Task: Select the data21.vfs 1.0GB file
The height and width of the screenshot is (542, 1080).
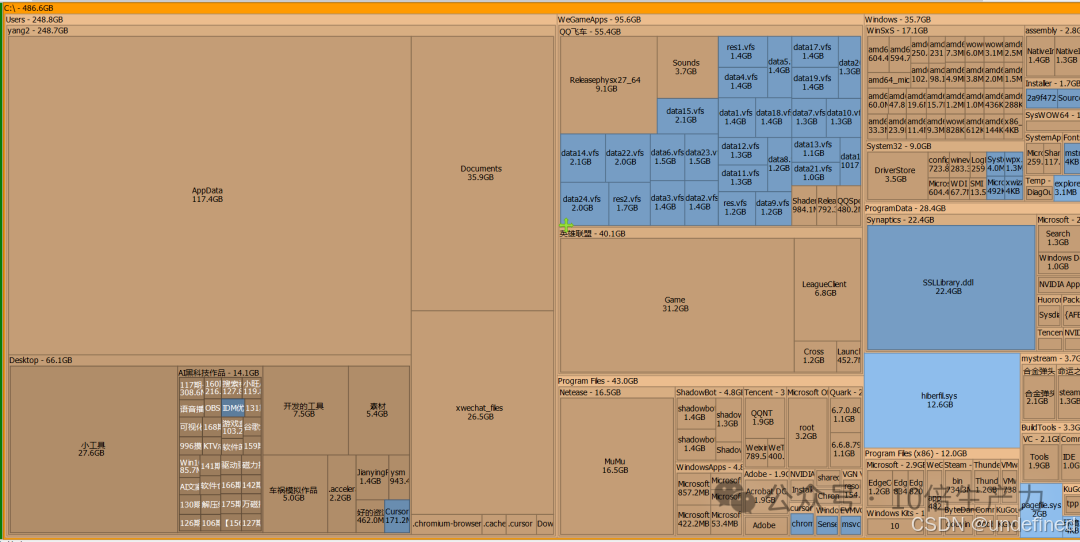Action: coord(815,173)
